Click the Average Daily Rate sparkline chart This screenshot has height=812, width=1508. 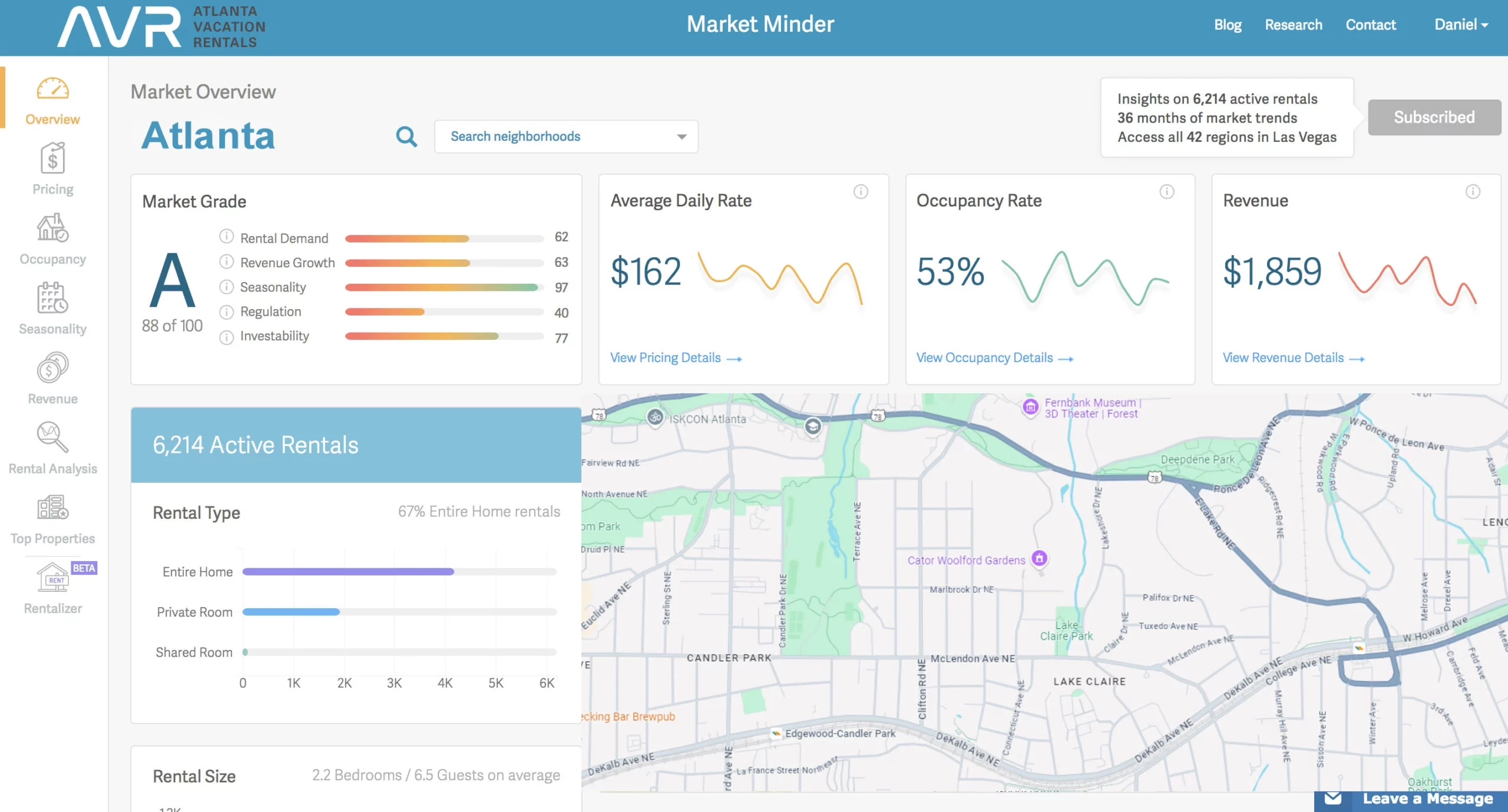coord(781,278)
